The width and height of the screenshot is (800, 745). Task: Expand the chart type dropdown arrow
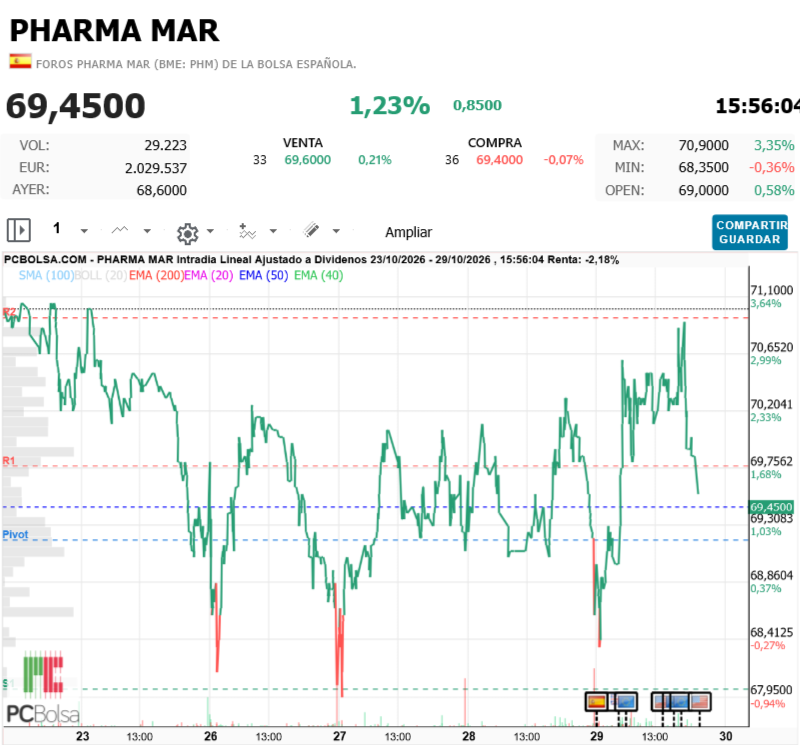point(147,231)
